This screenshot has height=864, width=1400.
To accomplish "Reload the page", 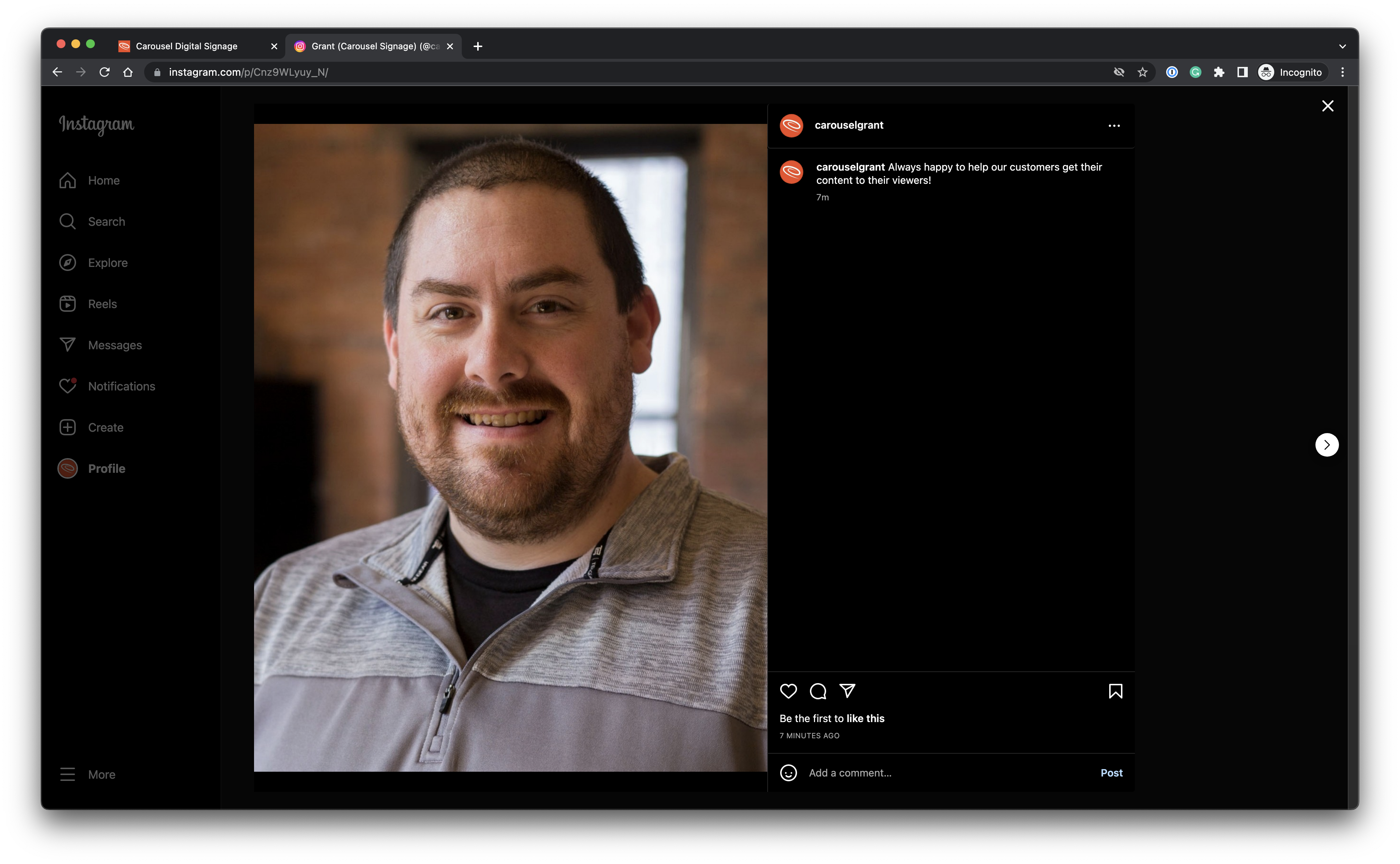I will (x=104, y=72).
